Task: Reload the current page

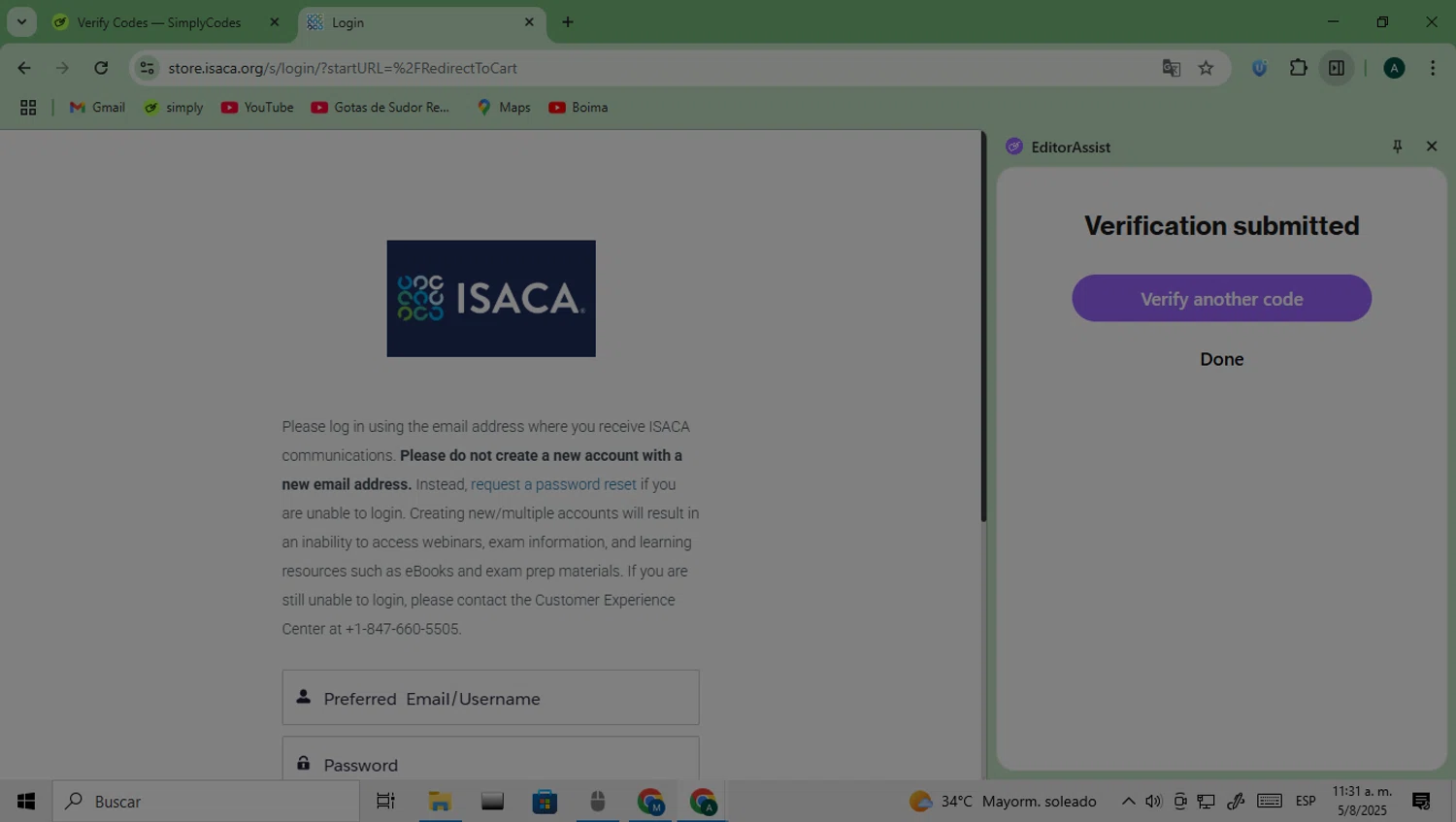Action: coord(101,68)
